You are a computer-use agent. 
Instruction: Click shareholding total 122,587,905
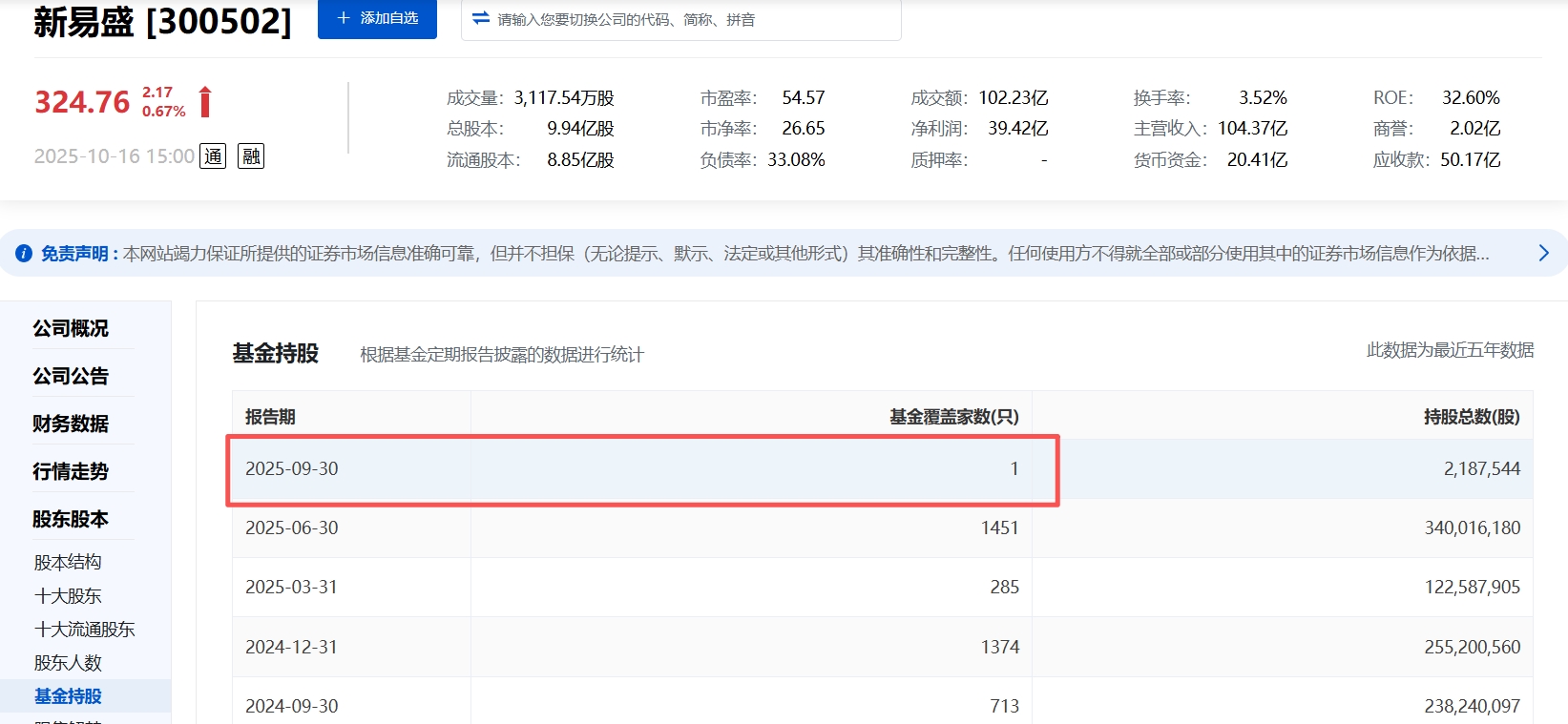(x=1473, y=587)
